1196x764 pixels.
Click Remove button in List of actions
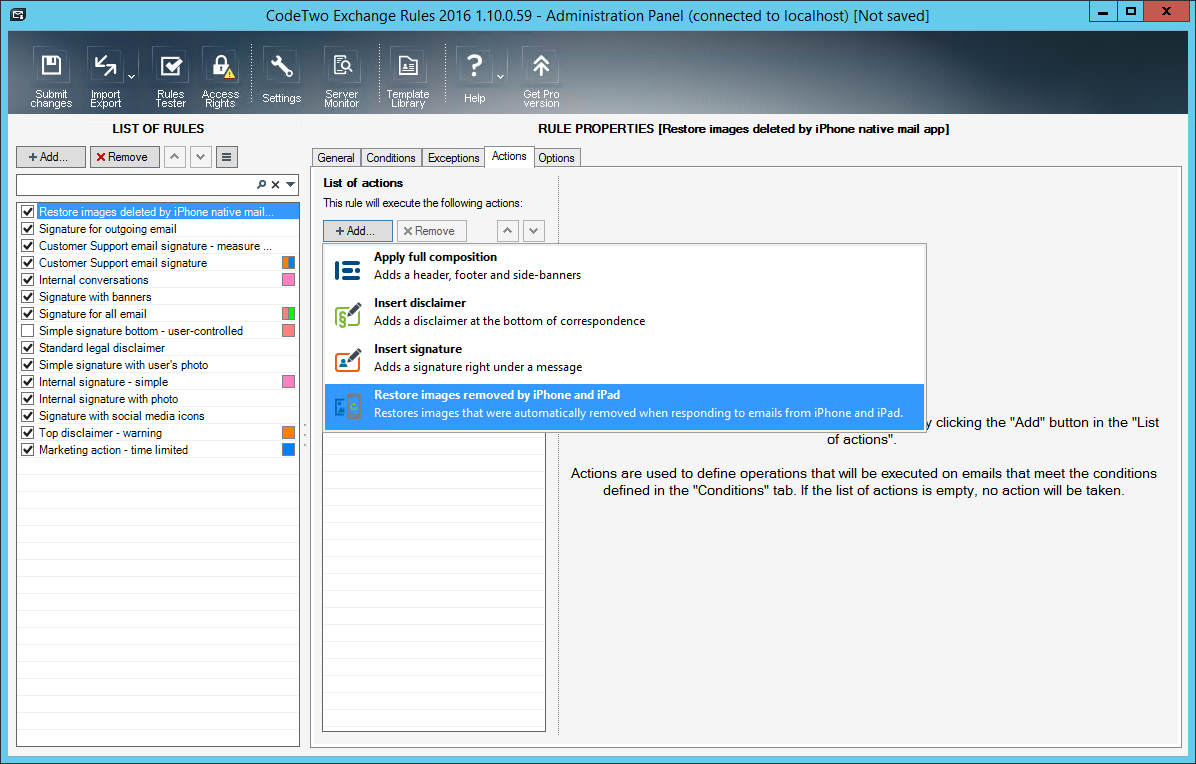pos(432,231)
